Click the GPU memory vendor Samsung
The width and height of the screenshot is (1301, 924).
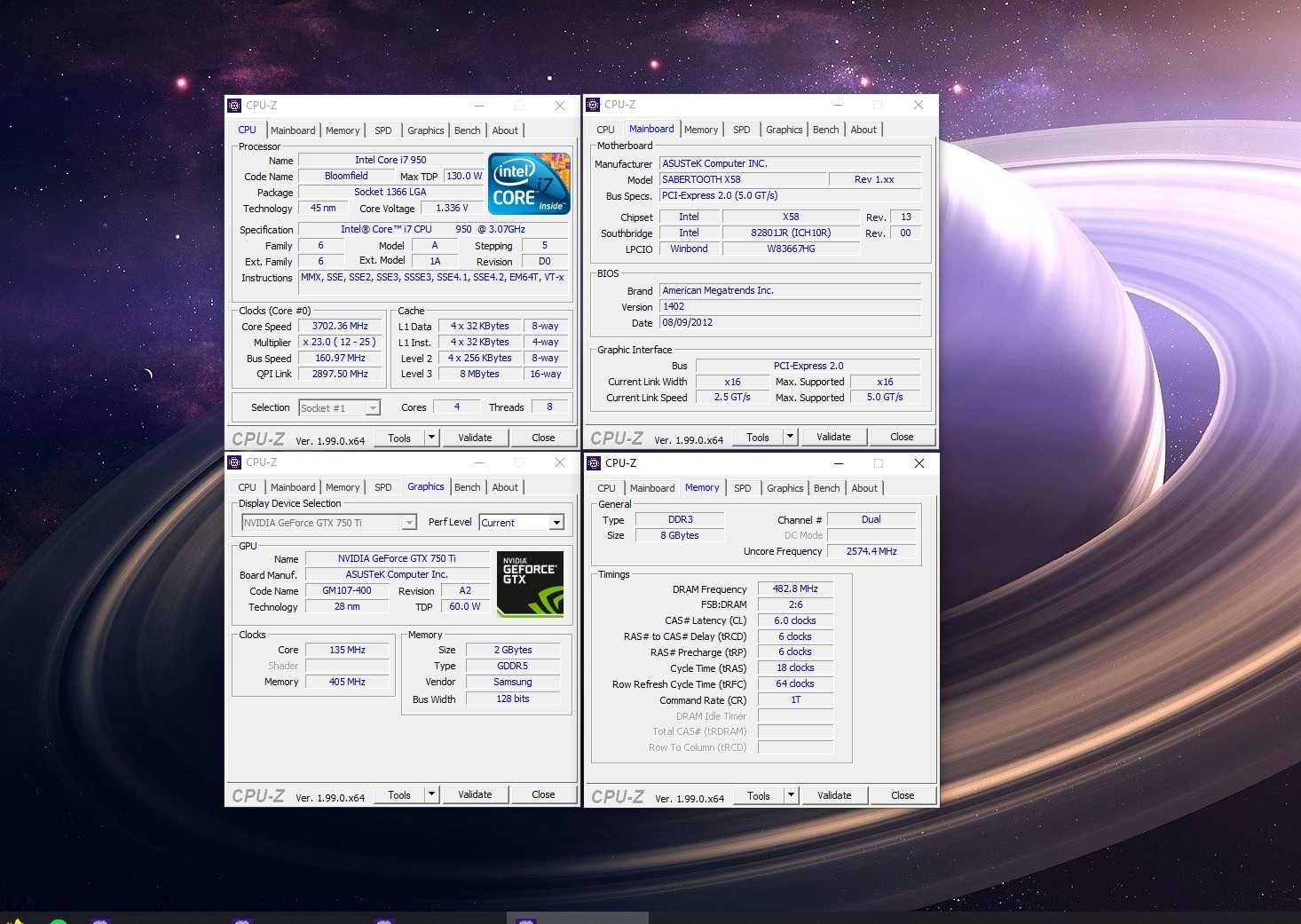coord(513,683)
